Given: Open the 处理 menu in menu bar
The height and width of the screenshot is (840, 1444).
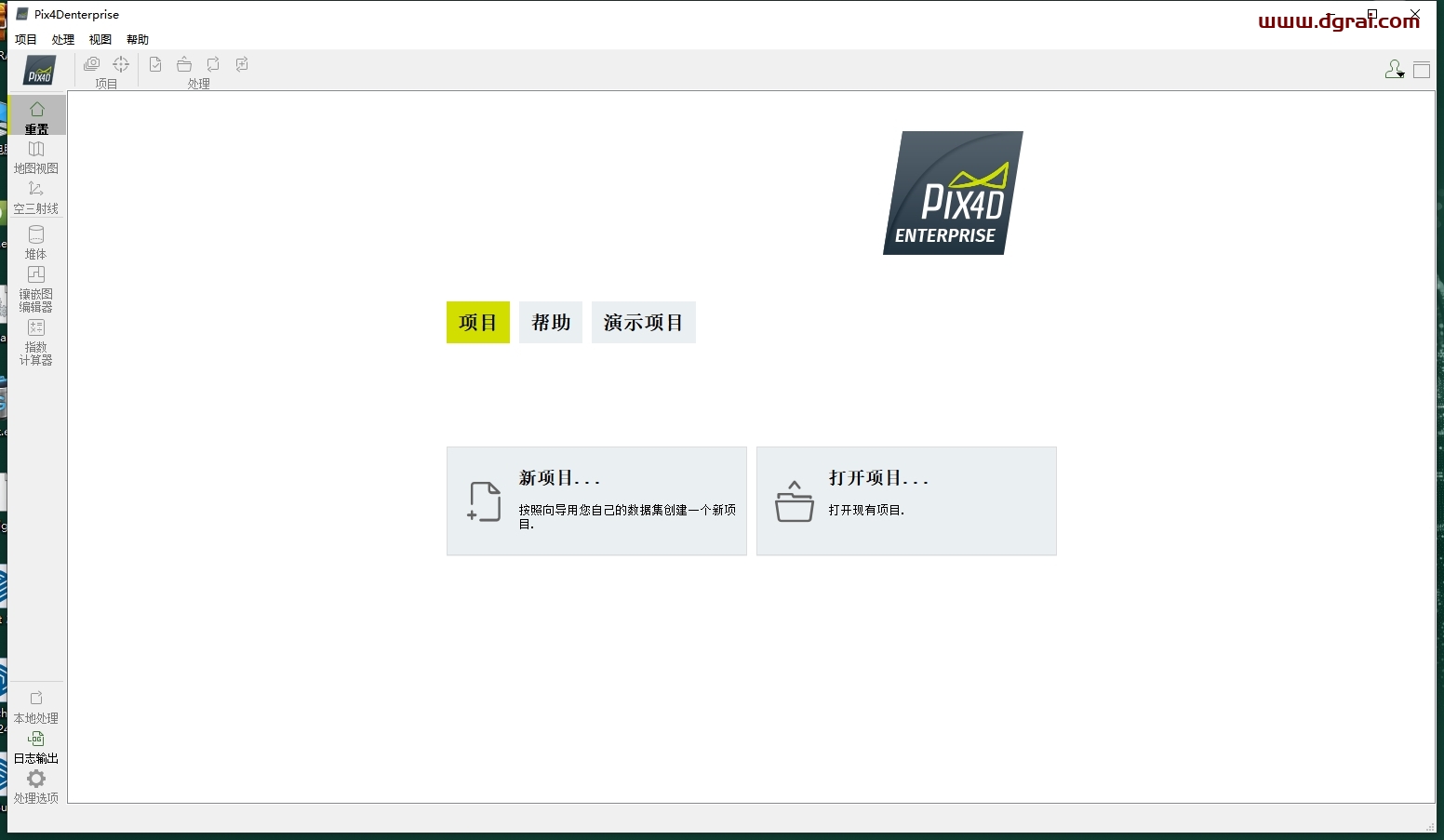Looking at the screenshot, I should (x=63, y=39).
